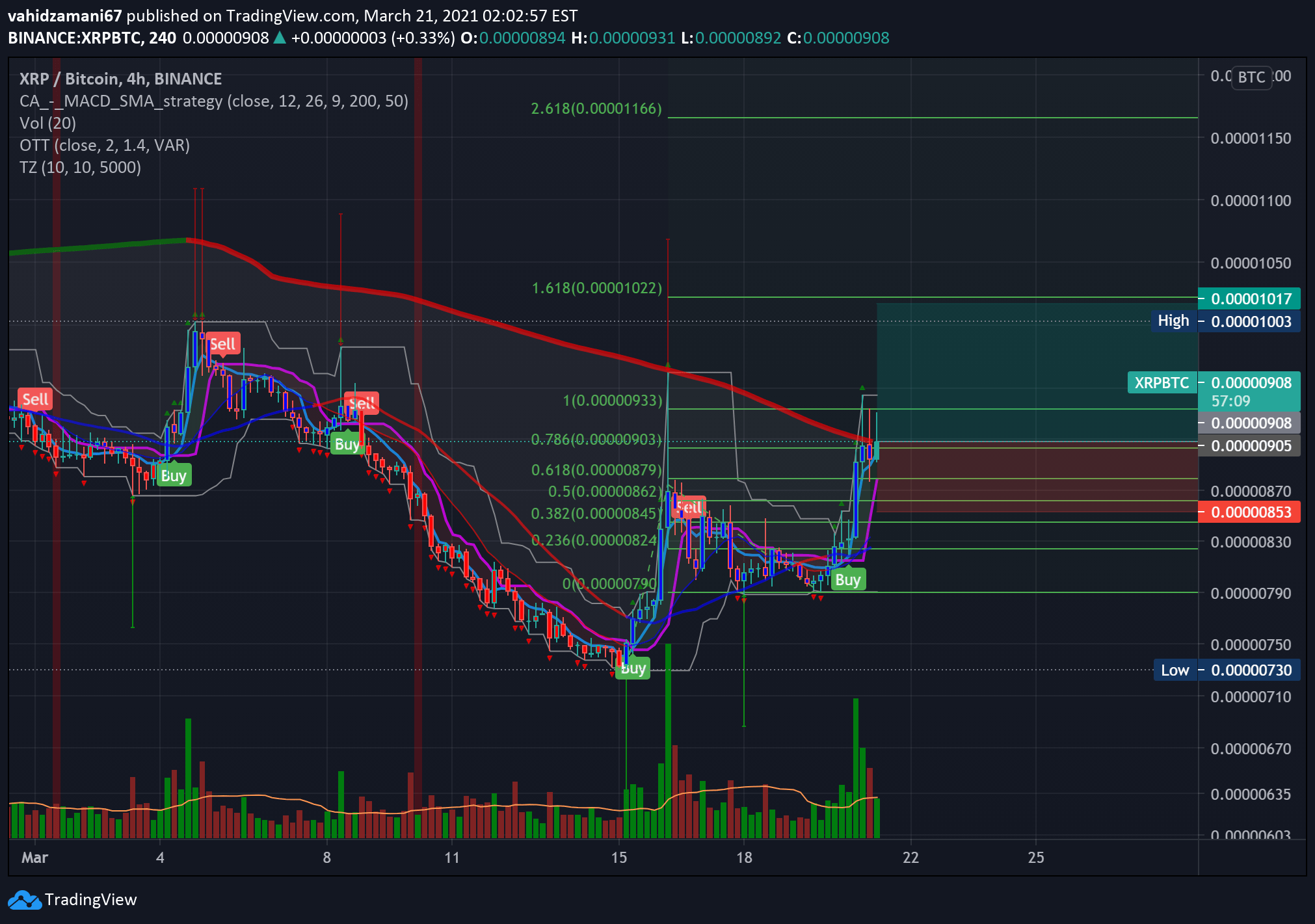Toggle the Vol (20) indicator legend
Screen dimensions: 1315x924
click(x=47, y=123)
